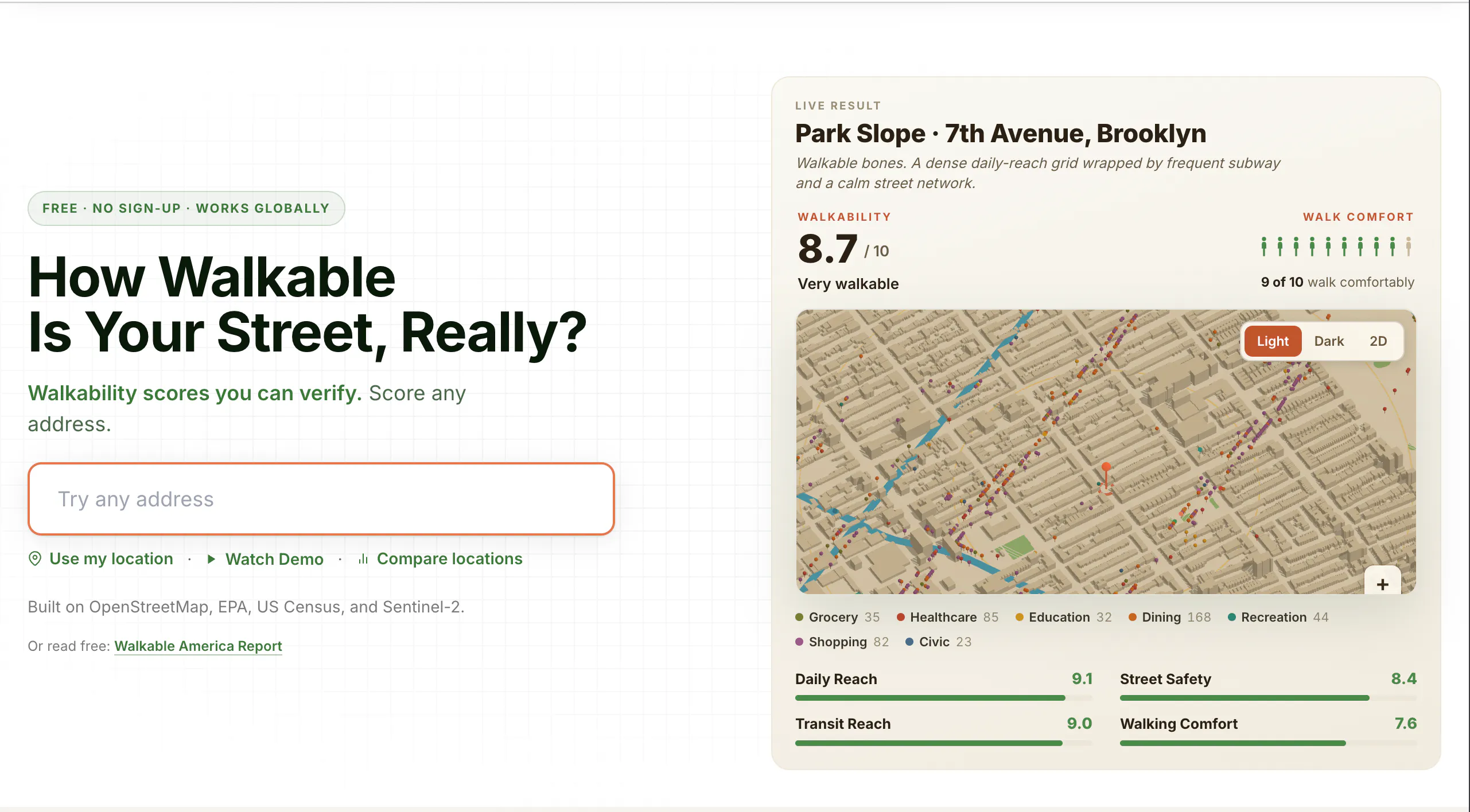Screen dimensions: 1470x812
Task: Click the 'LIVE RESULT' label
Action: [x=838, y=106]
